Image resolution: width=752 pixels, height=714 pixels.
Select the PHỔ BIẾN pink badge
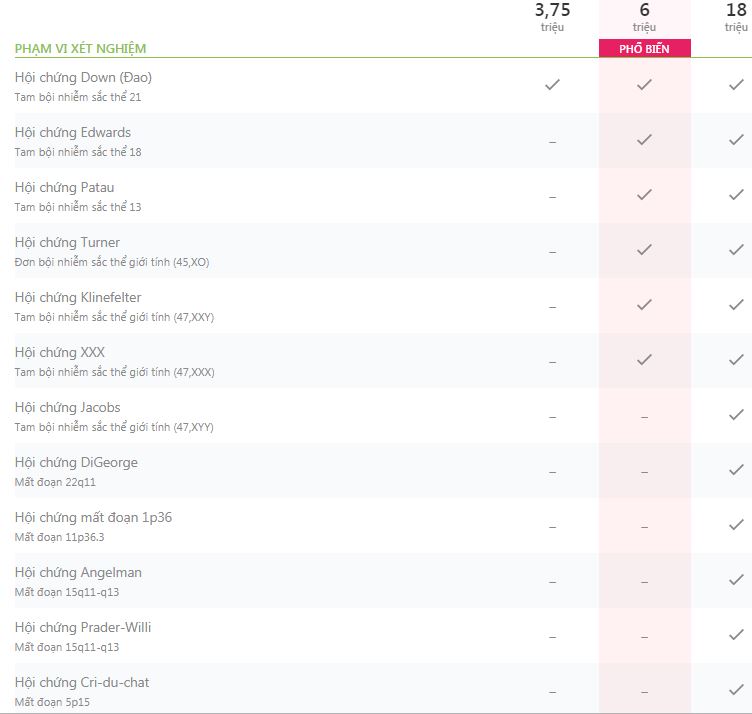645,48
